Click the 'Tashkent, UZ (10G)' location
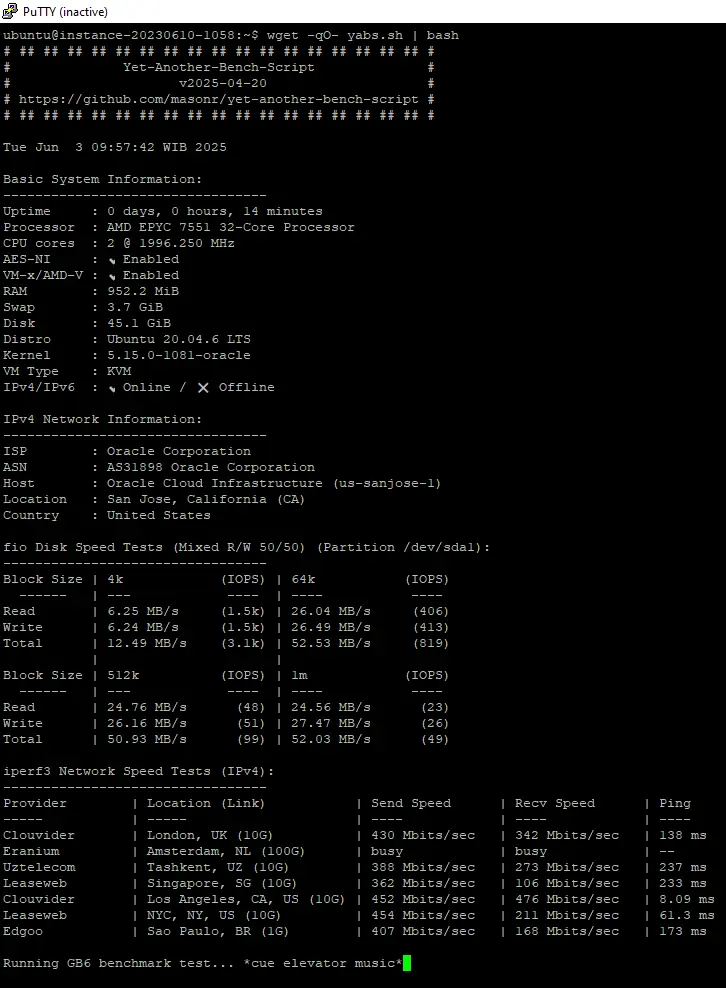Image resolution: width=726 pixels, height=988 pixels. 218,867
